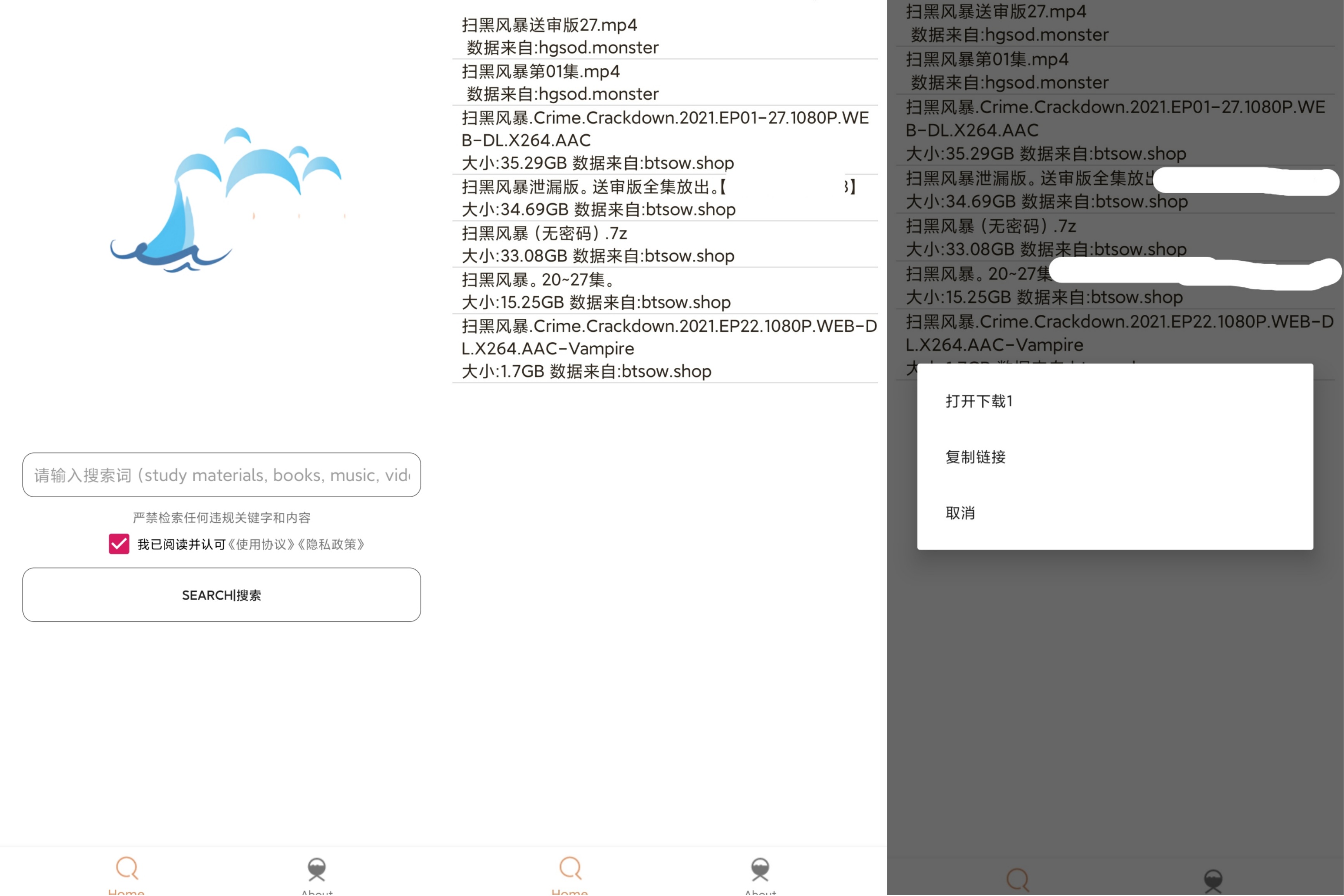Tap 取消 to dismiss the popup menu
1344x896 pixels.
pyautogui.click(x=960, y=513)
